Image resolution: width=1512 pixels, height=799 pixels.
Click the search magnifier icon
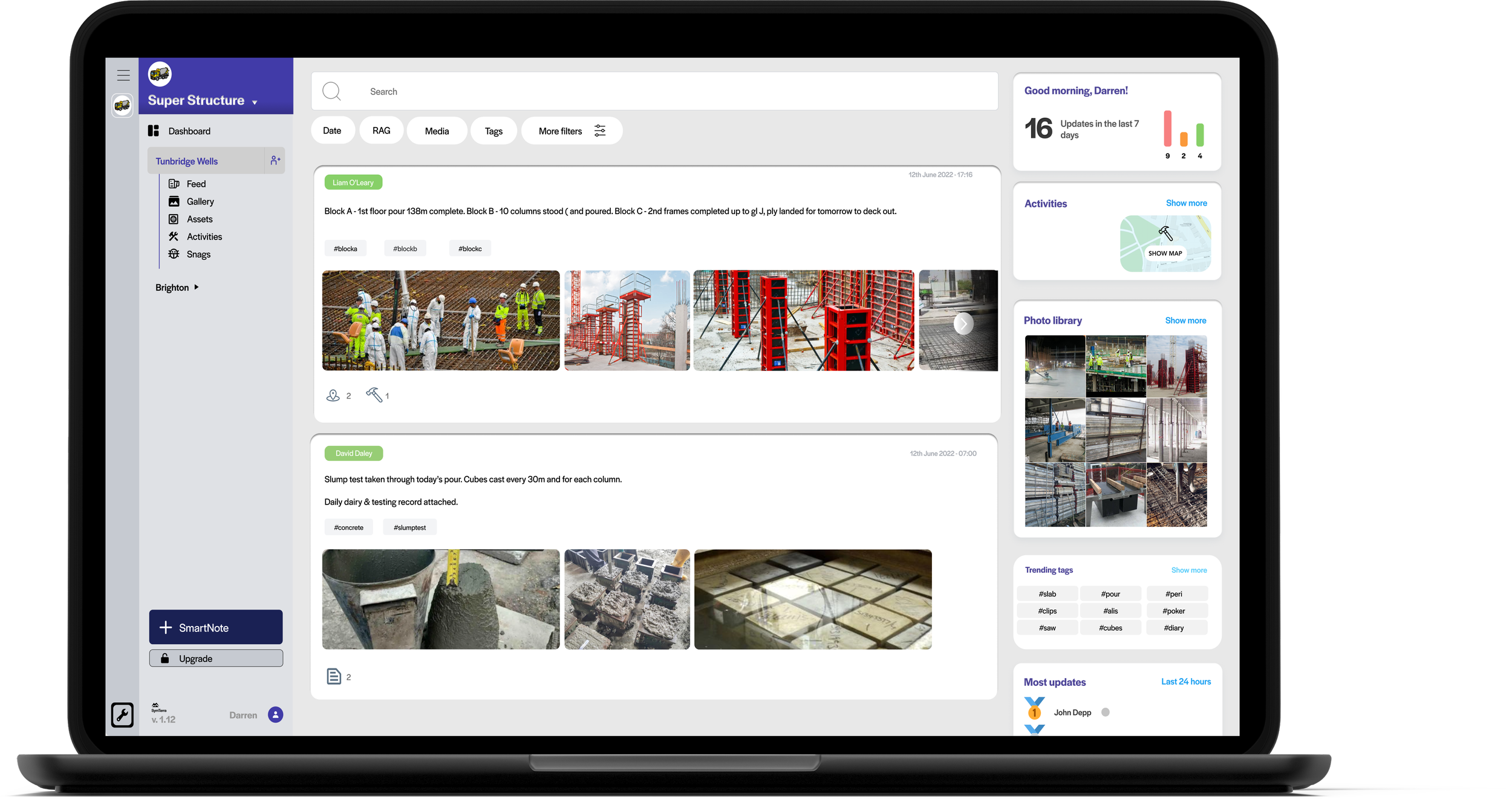point(331,91)
